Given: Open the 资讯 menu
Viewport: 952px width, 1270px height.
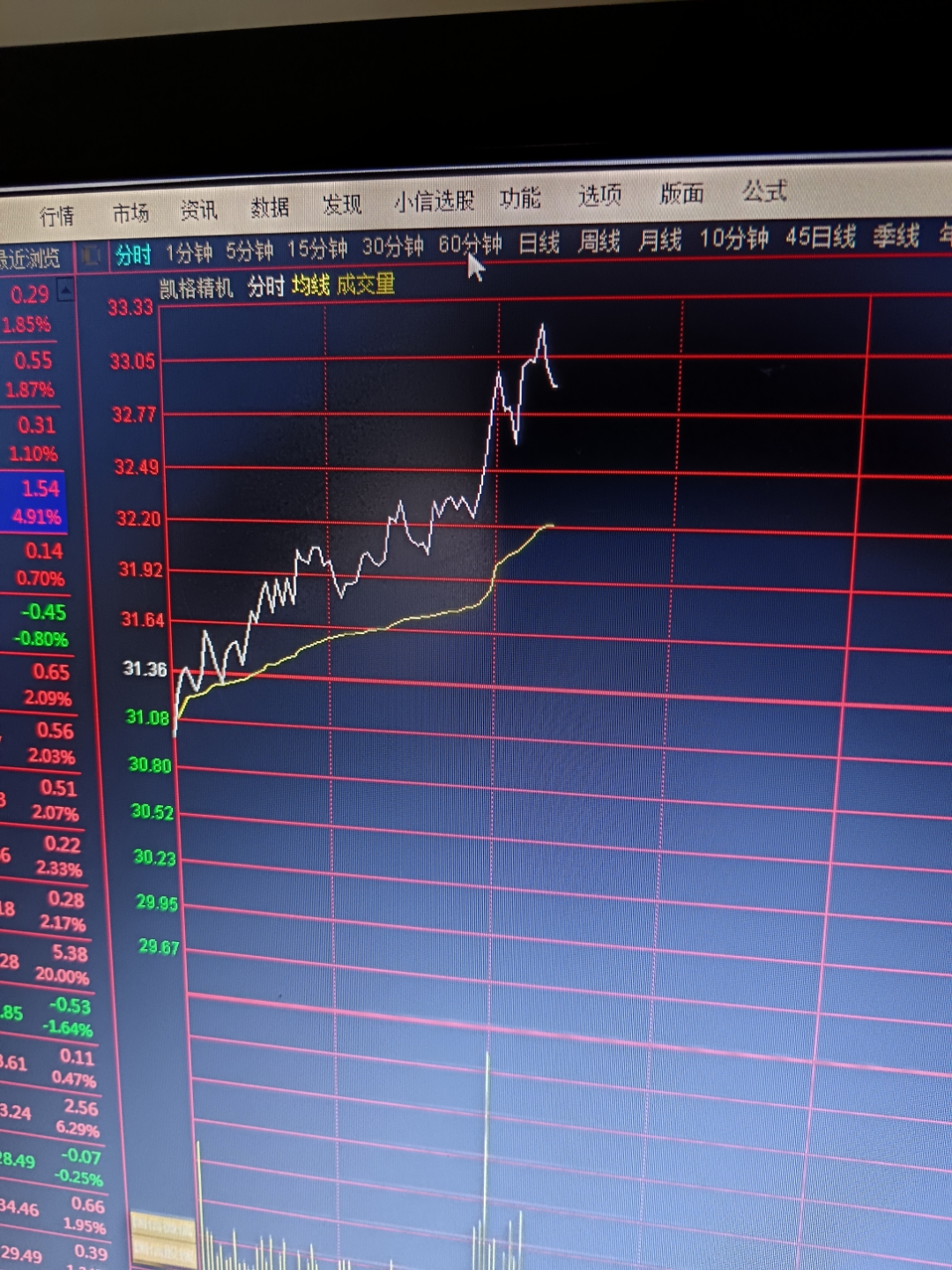Looking at the screenshot, I should coord(198,210).
